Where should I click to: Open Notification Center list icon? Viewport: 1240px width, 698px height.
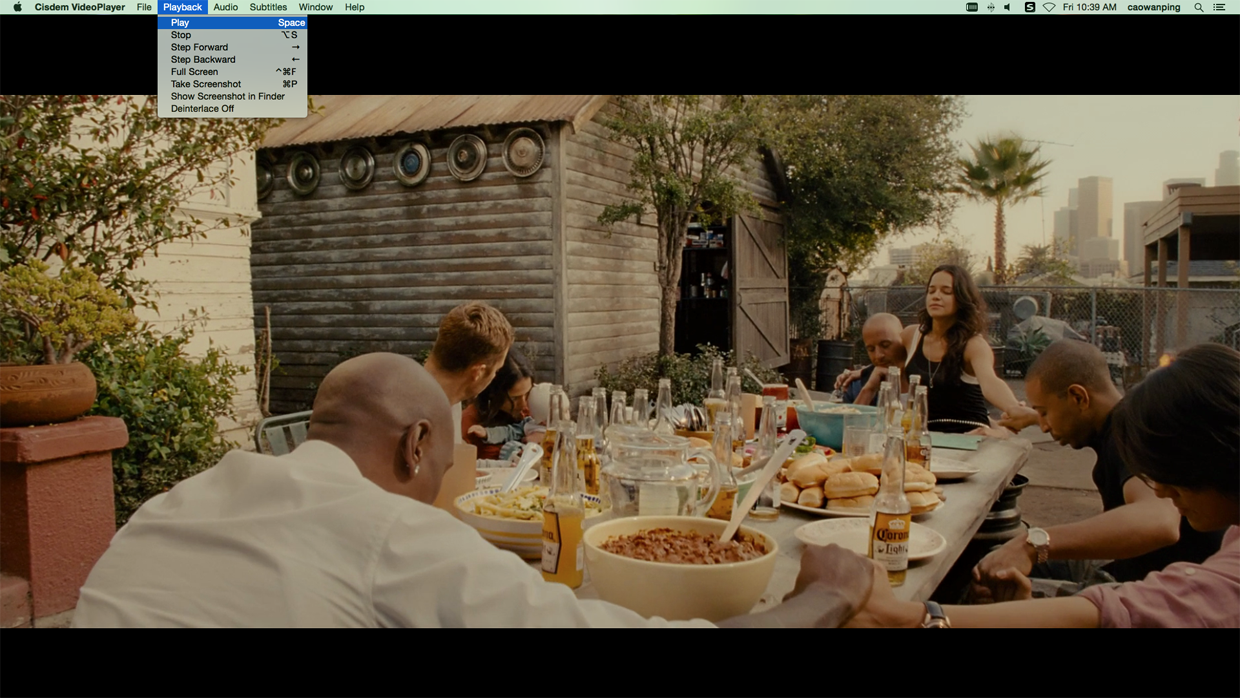pyautogui.click(x=1219, y=7)
